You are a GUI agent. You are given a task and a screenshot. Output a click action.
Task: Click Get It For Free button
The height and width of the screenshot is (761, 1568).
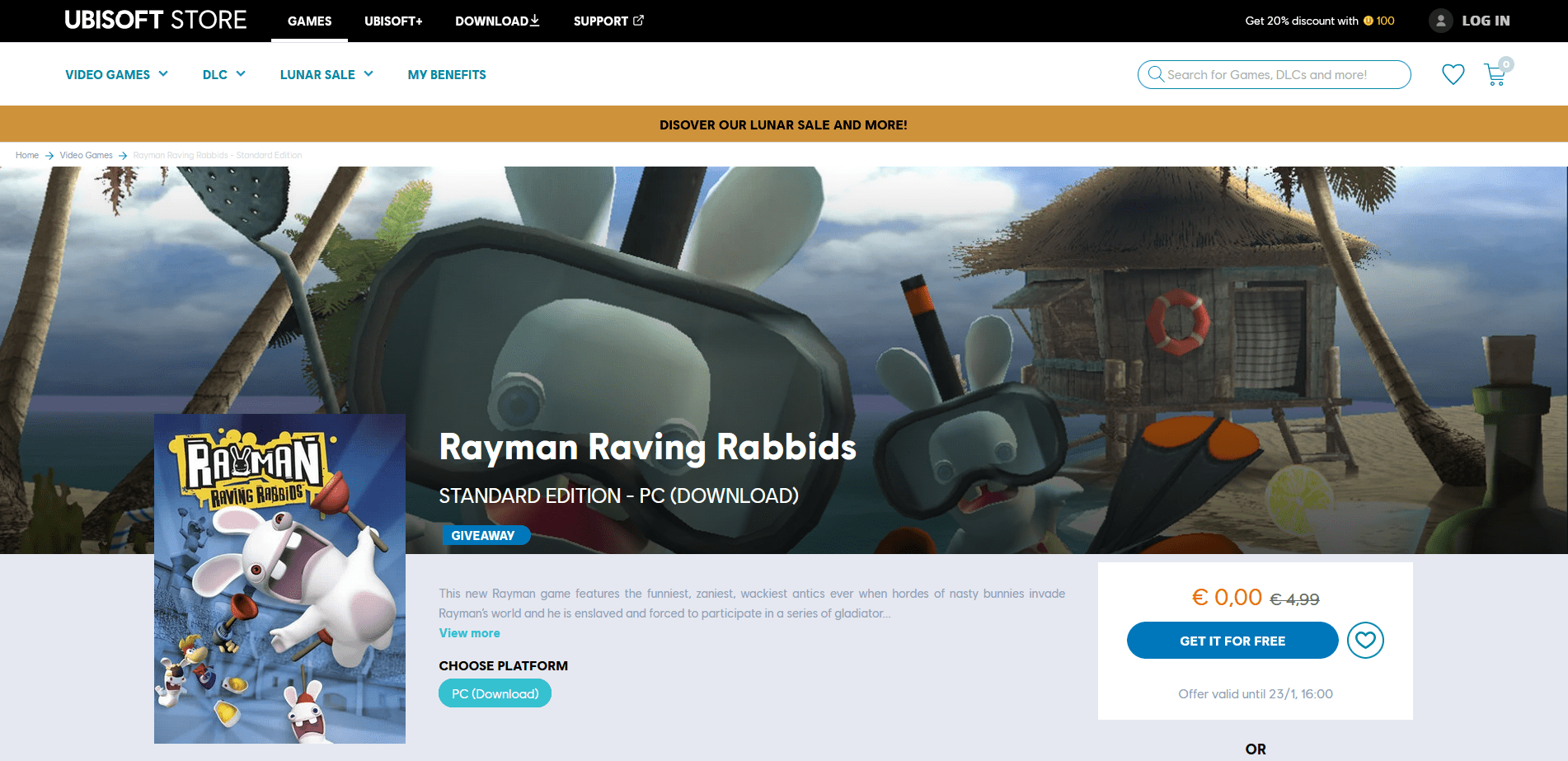point(1232,641)
